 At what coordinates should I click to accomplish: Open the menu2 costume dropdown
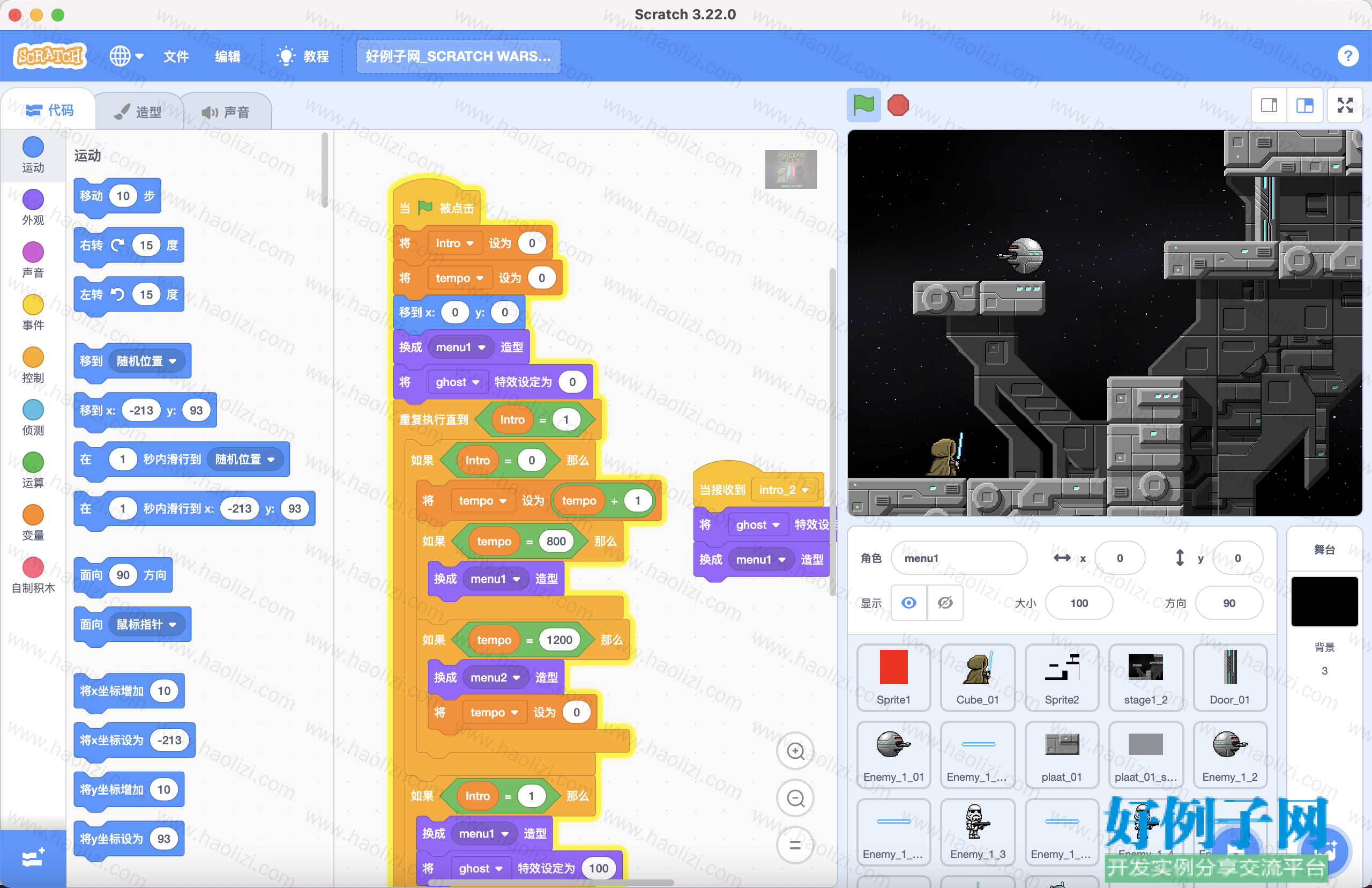coord(495,677)
